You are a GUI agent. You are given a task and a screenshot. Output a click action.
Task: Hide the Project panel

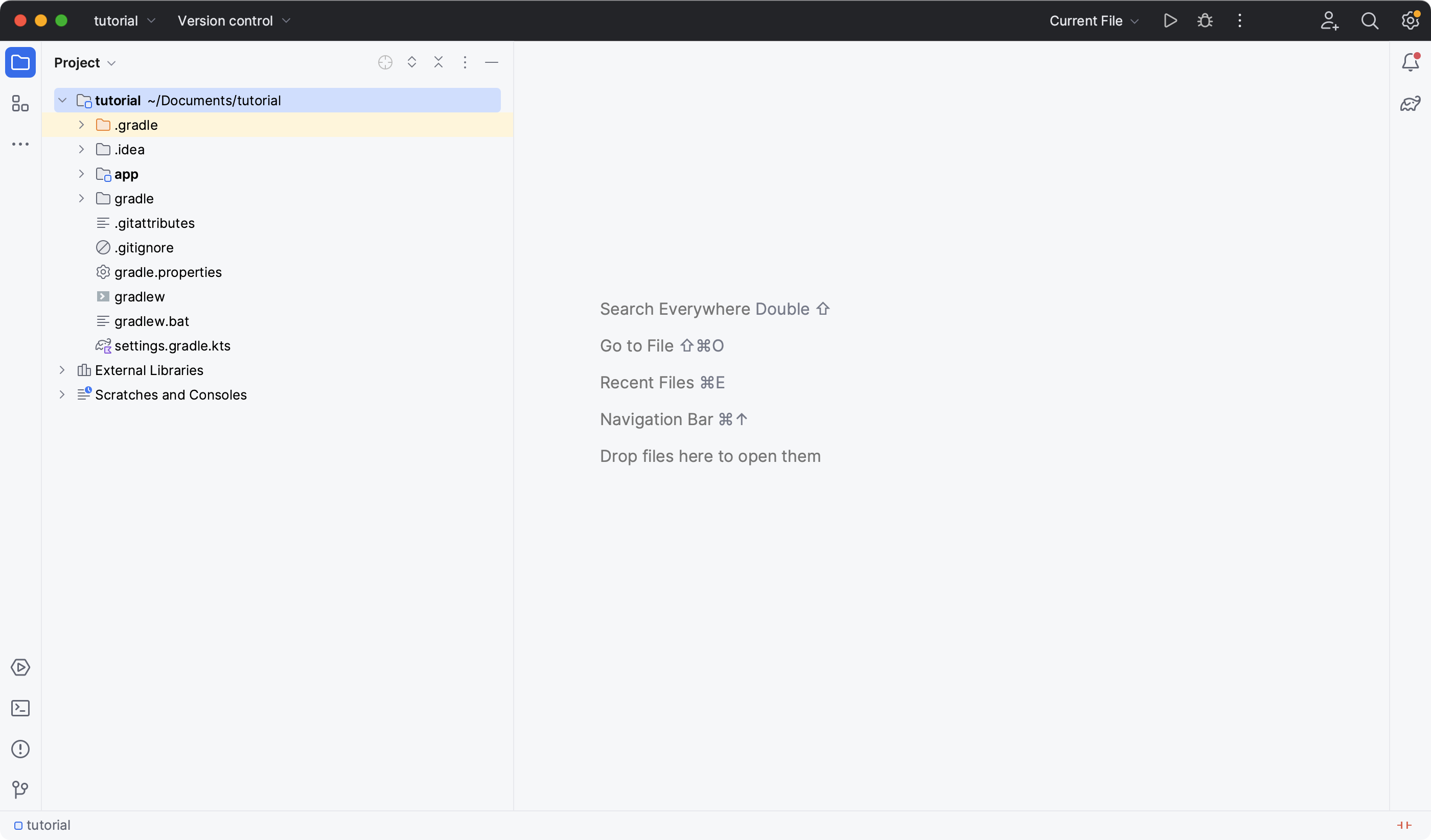[x=492, y=62]
